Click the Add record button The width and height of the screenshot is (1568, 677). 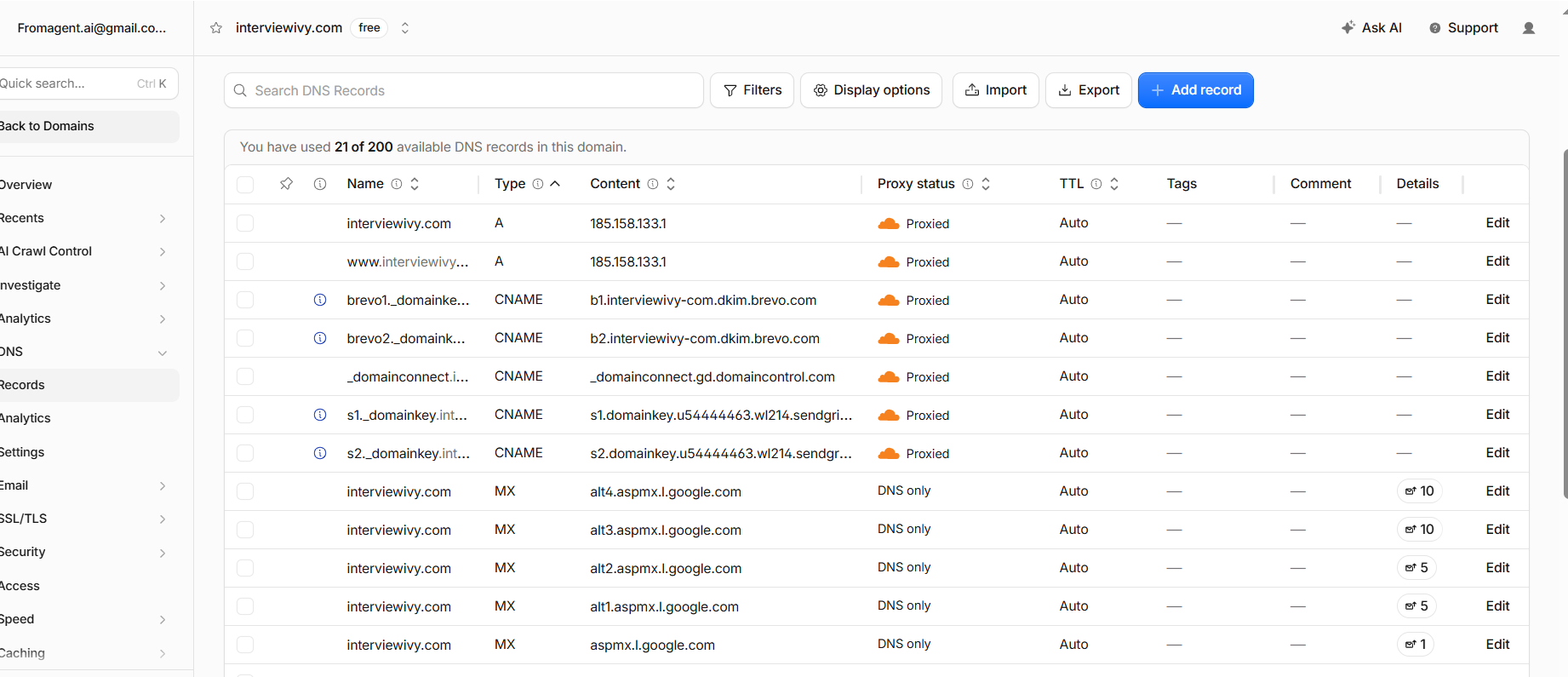[x=1195, y=90]
